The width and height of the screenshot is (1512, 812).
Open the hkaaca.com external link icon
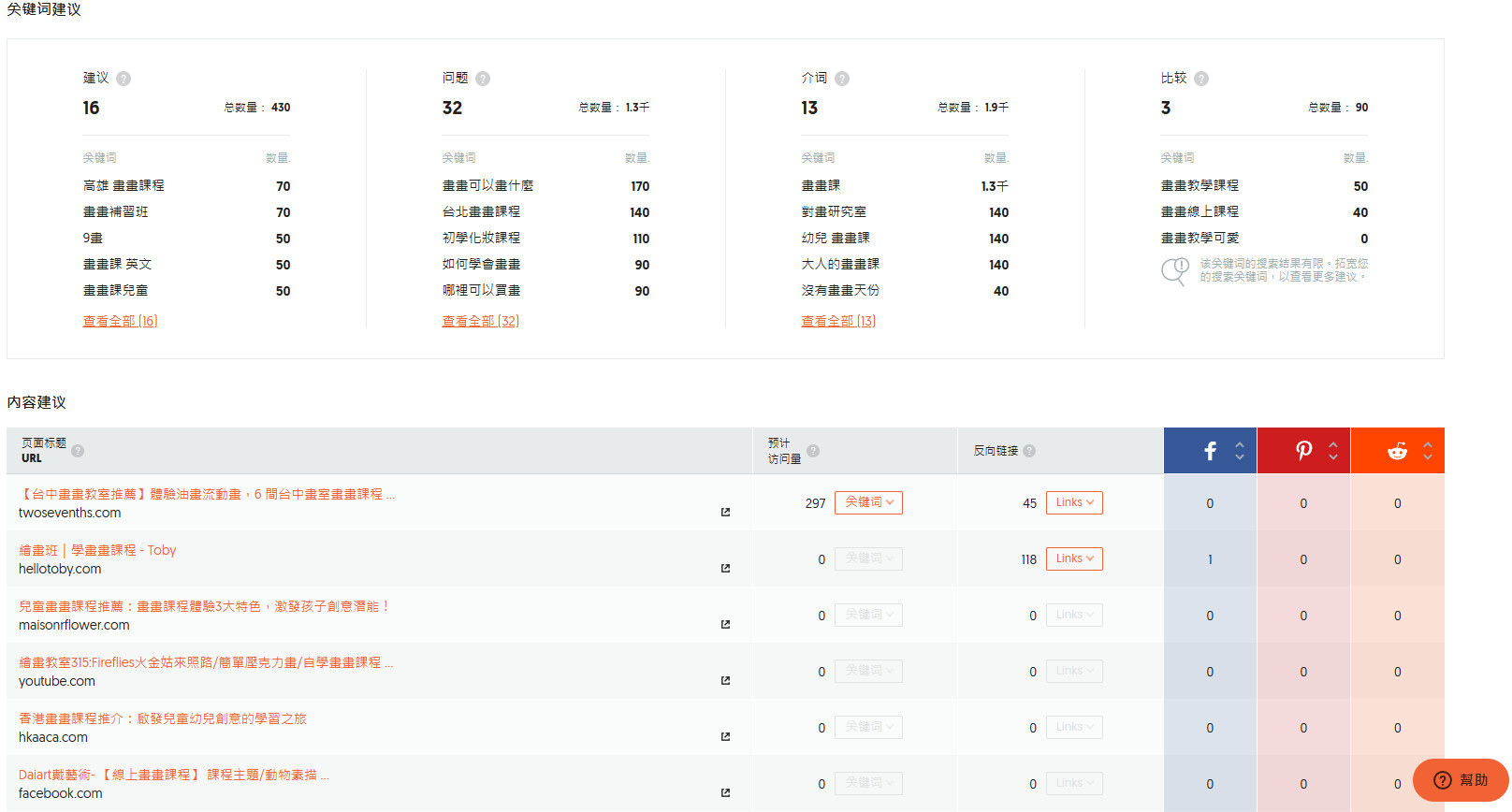pyautogui.click(x=725, y=737)
